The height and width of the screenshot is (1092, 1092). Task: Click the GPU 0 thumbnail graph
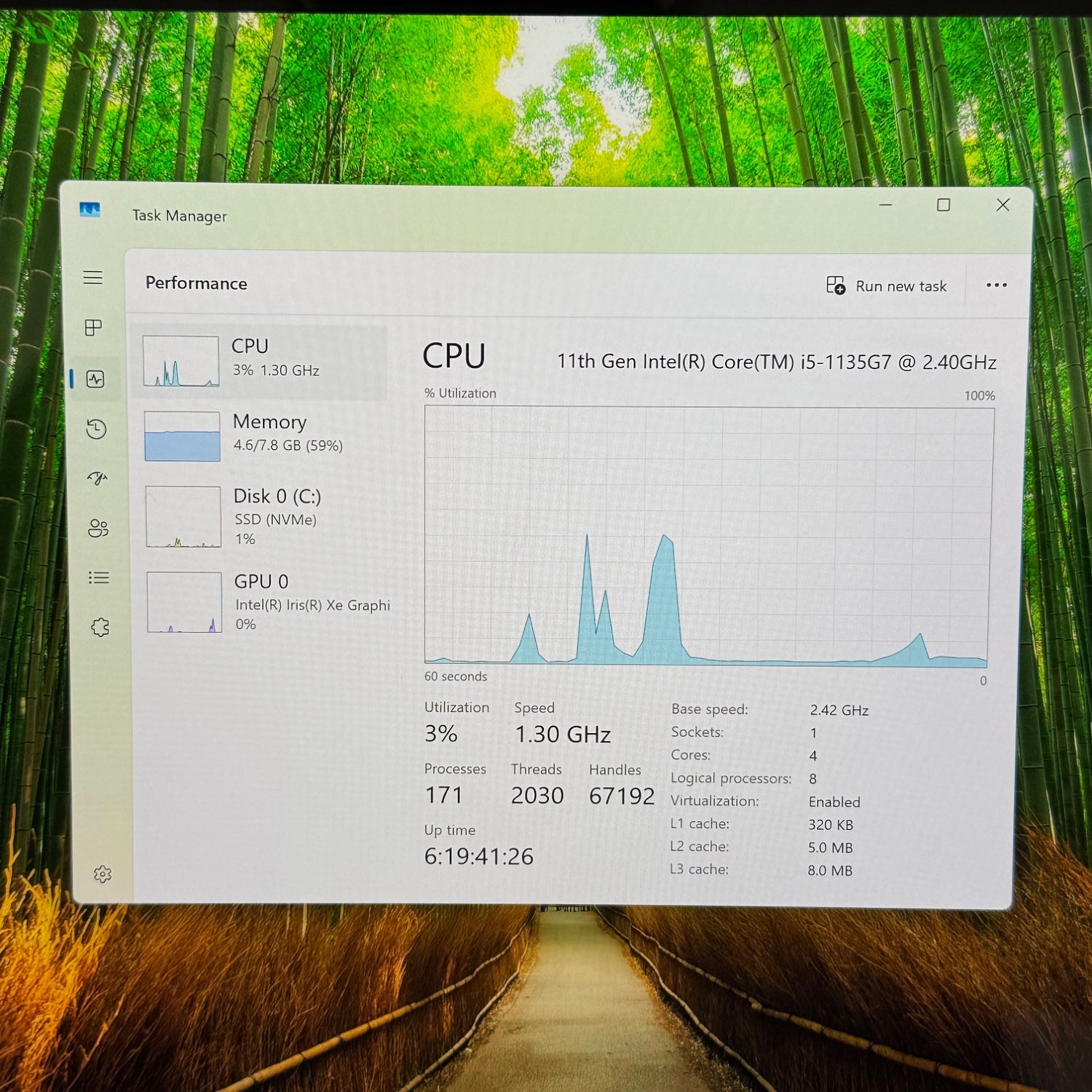click(x=184, y=602)
